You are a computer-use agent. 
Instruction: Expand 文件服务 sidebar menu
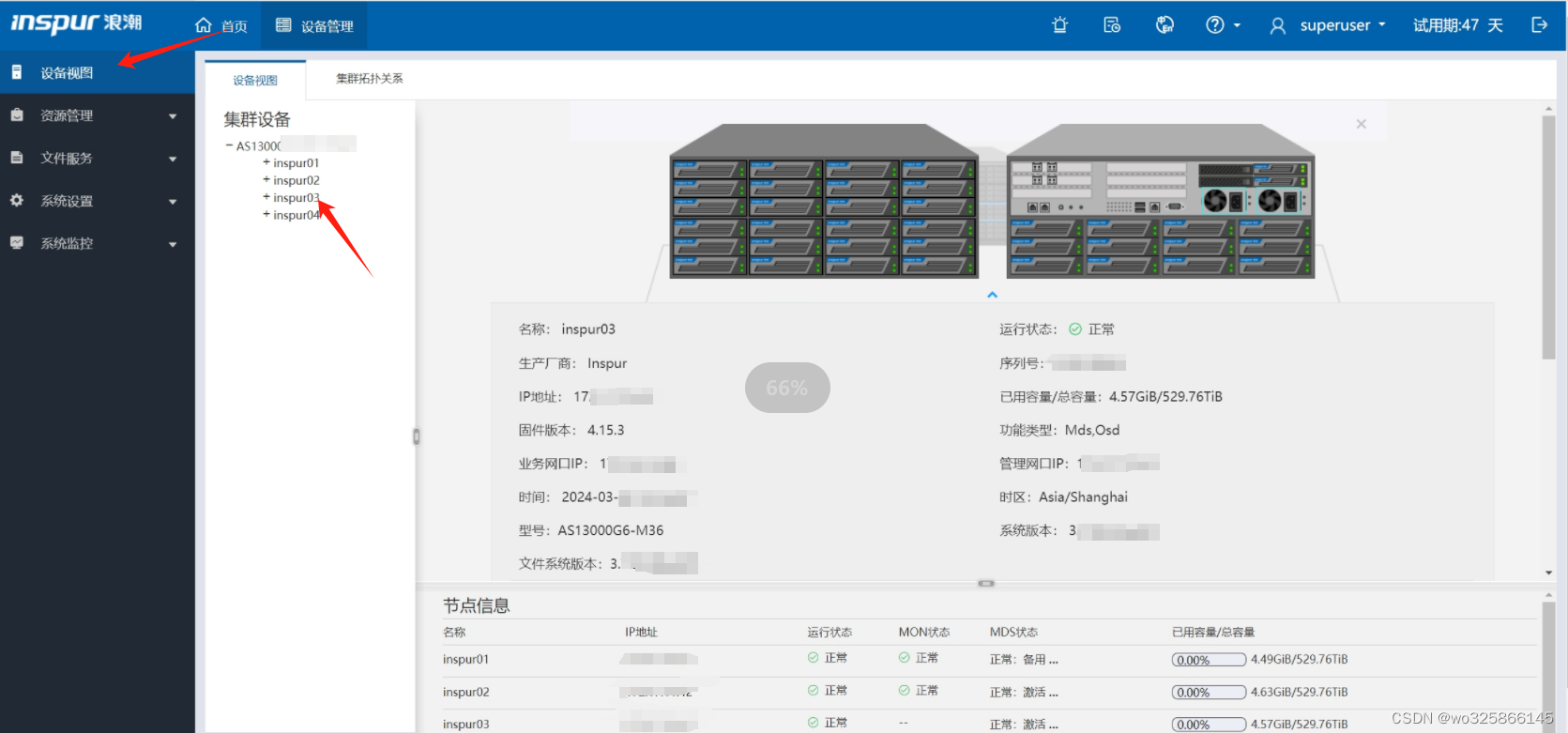98,158
